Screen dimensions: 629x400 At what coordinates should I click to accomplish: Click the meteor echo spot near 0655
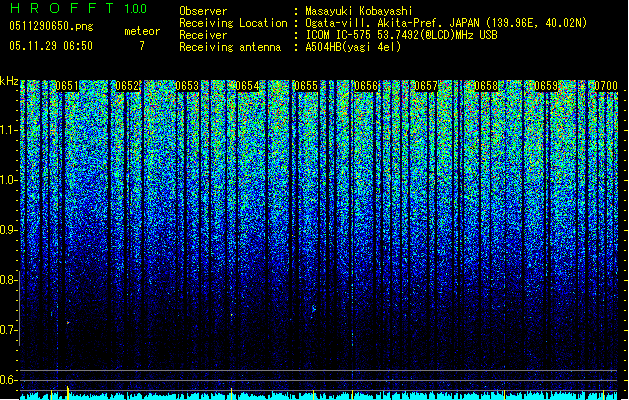314,309
